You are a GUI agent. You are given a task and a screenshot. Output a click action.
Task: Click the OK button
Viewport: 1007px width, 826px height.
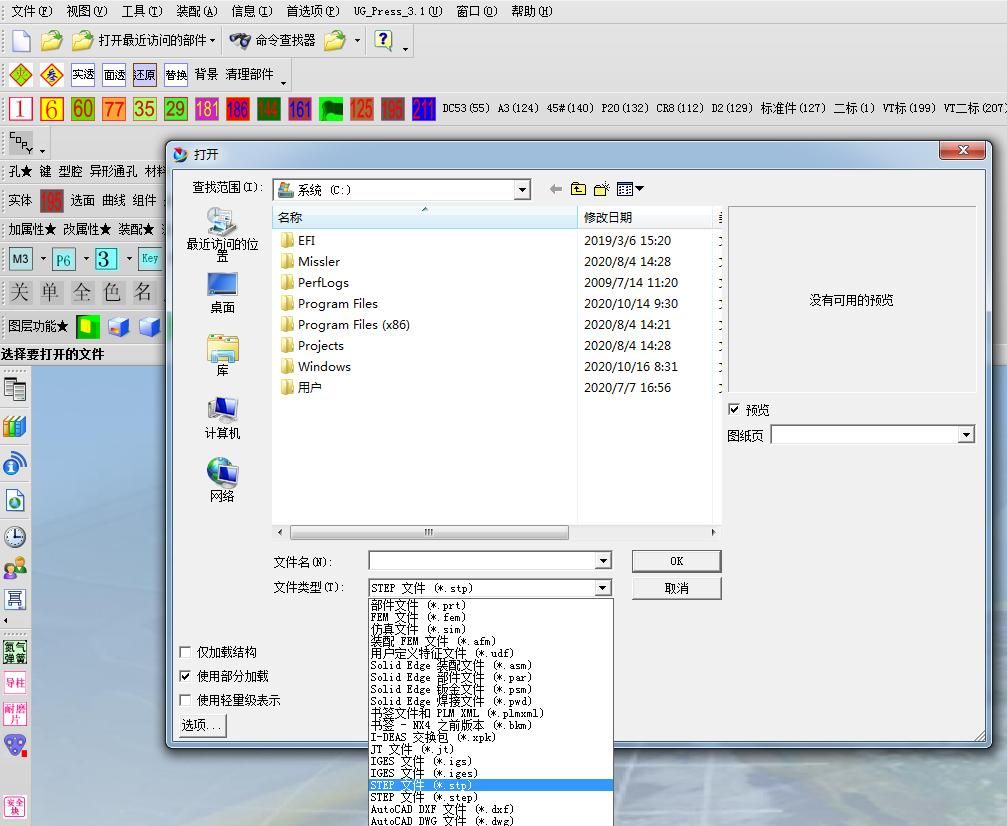[676, 561]
